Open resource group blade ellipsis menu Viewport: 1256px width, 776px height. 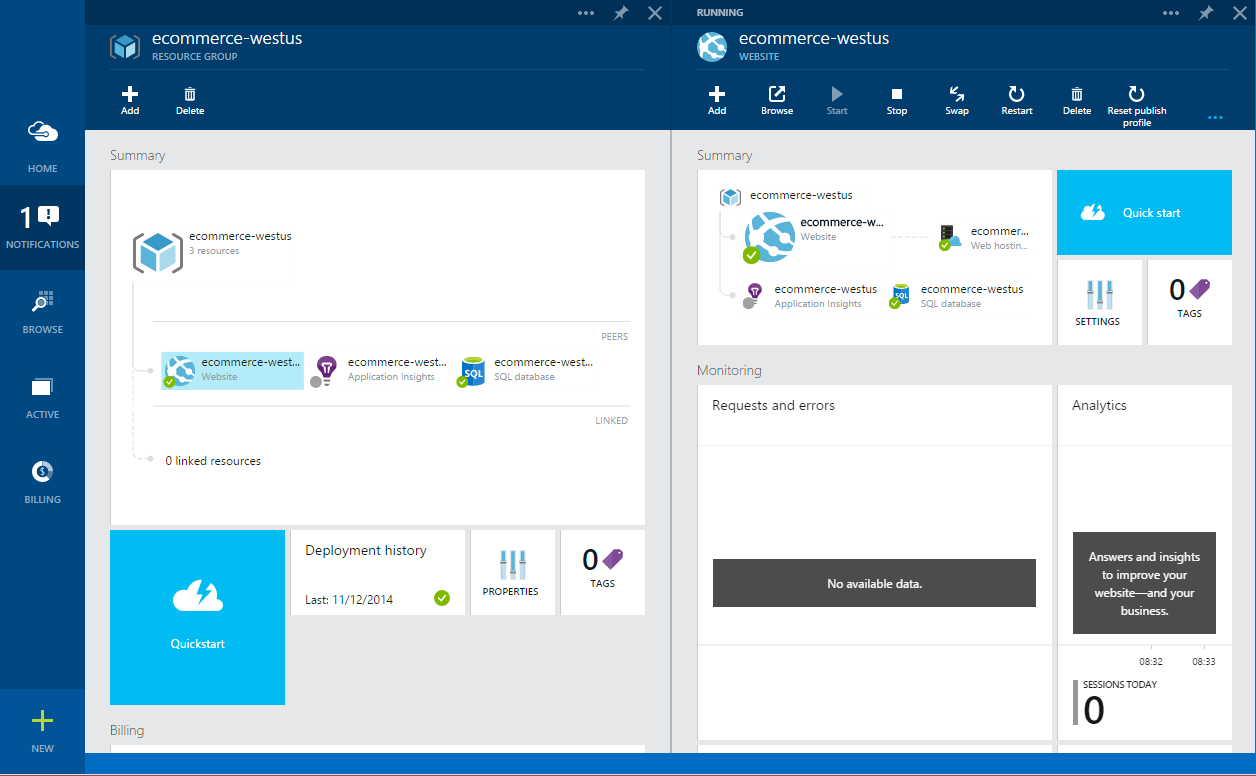tap(586, 13)
